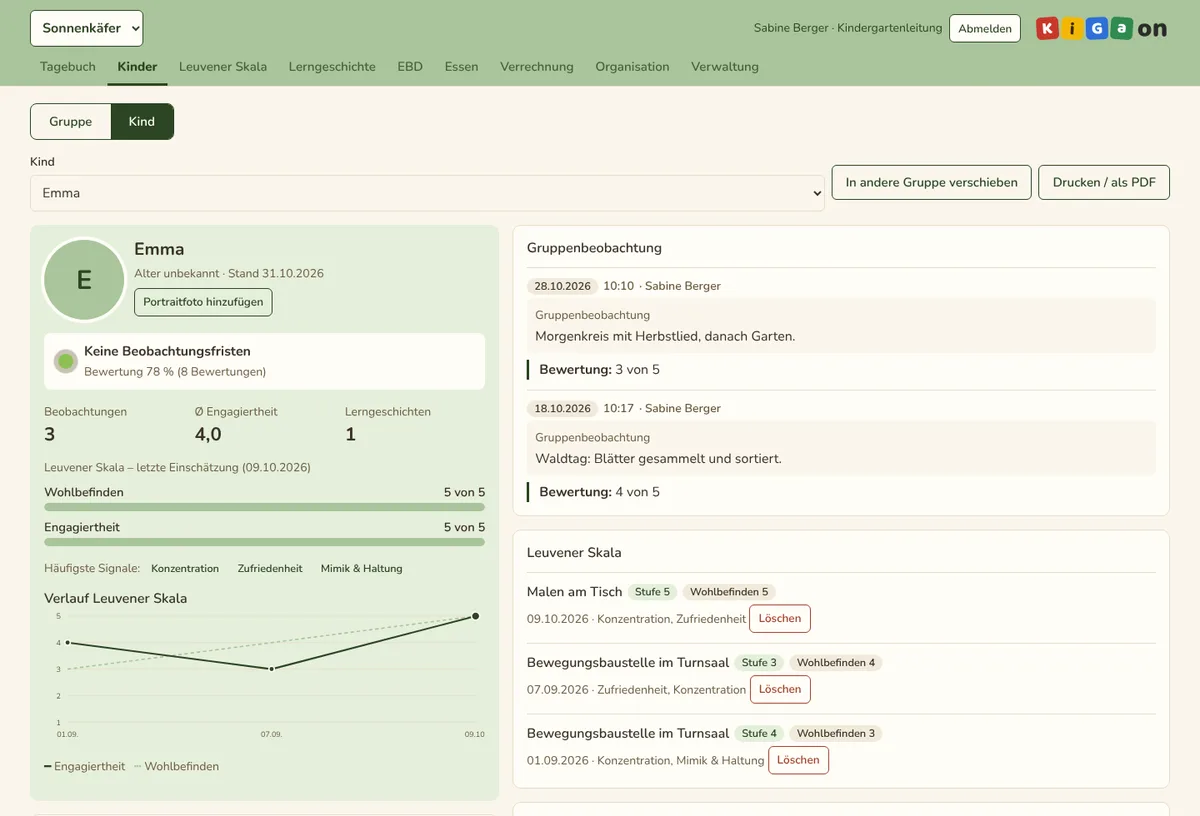Click the Stufe 4 badge
The height and width of the screenshot is (816, 1200).
click(x=759, y=734)
